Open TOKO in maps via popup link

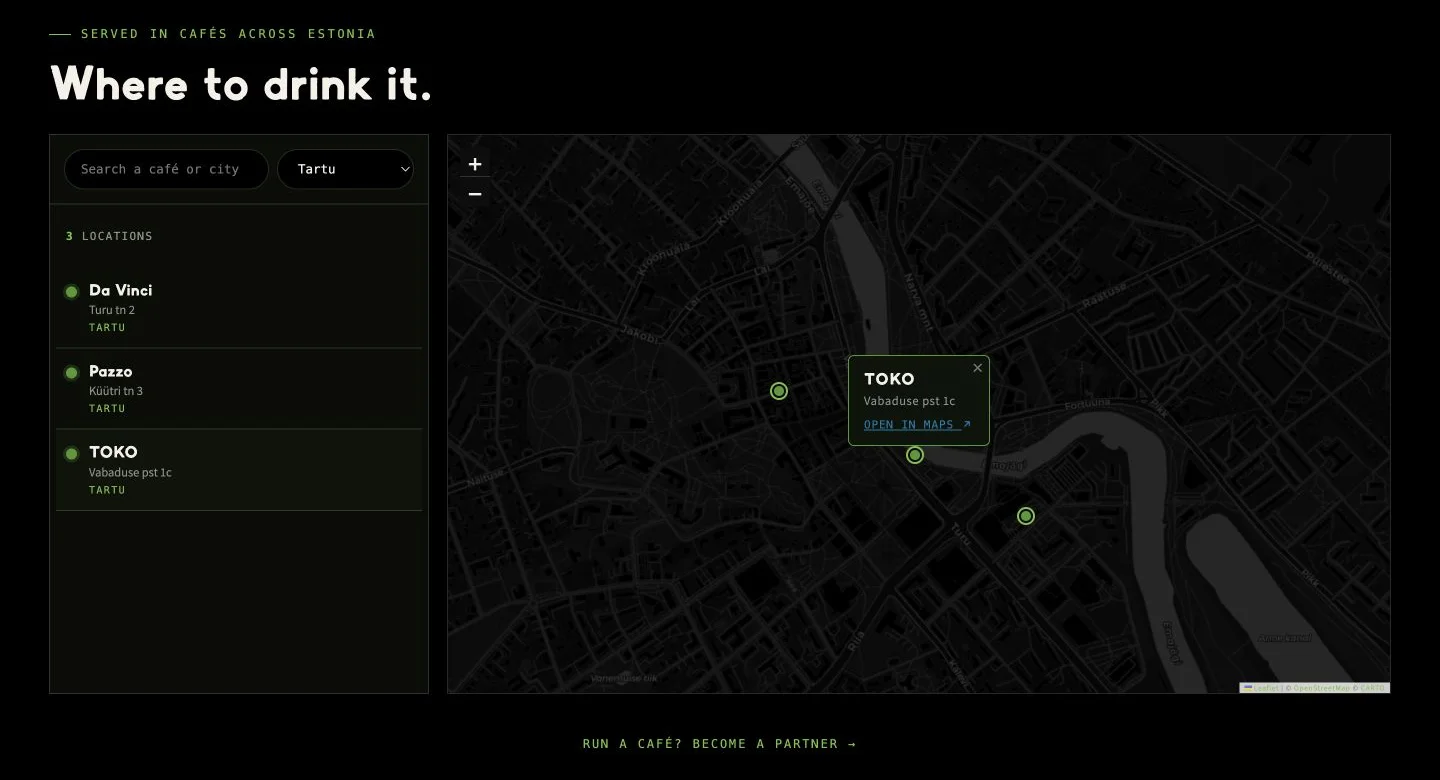(x=917, y=425)
